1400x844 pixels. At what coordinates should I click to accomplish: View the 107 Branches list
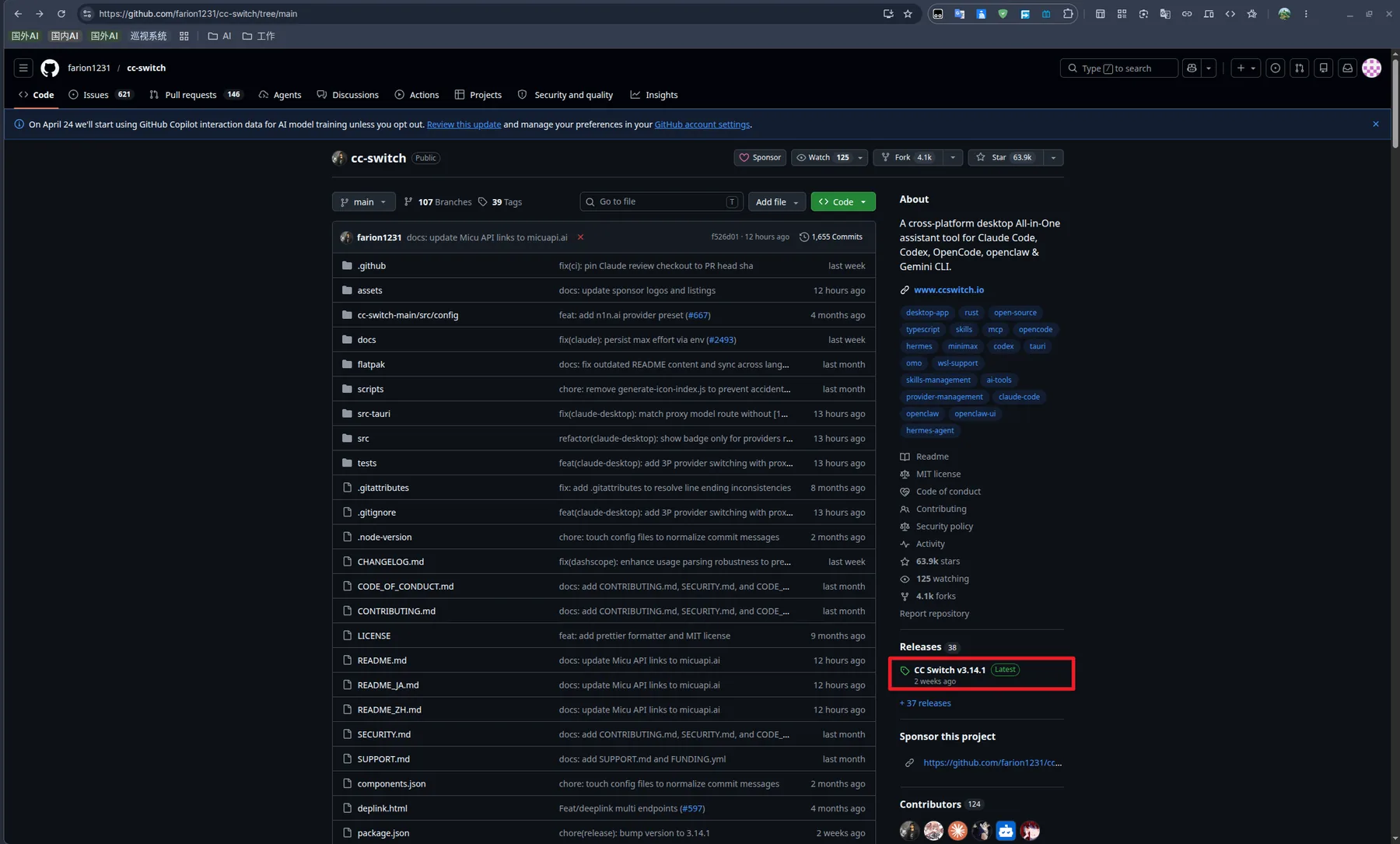pyautogui.click(x=438, y=202)
